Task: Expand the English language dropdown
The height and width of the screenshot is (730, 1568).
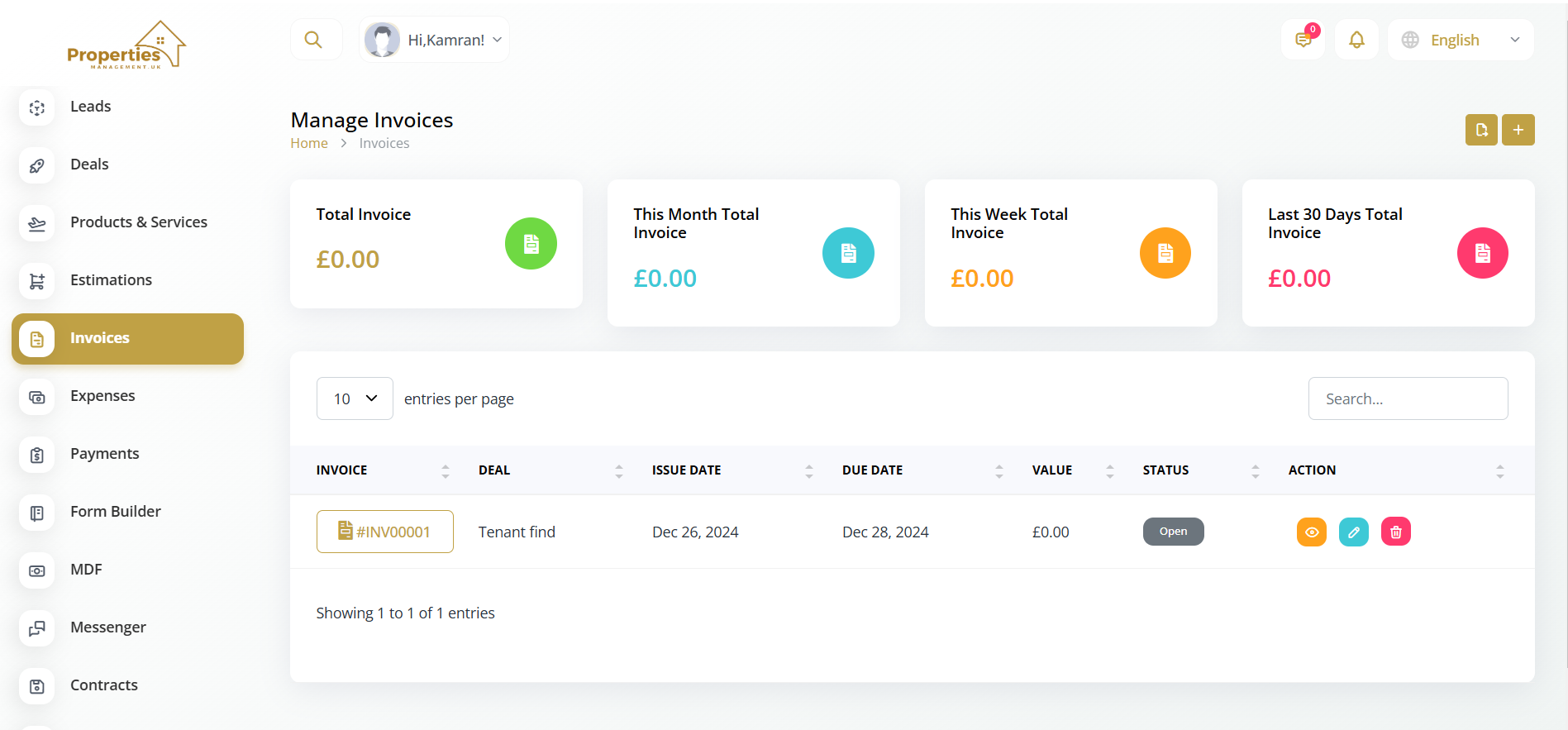Action: [x=1460, y=40]
